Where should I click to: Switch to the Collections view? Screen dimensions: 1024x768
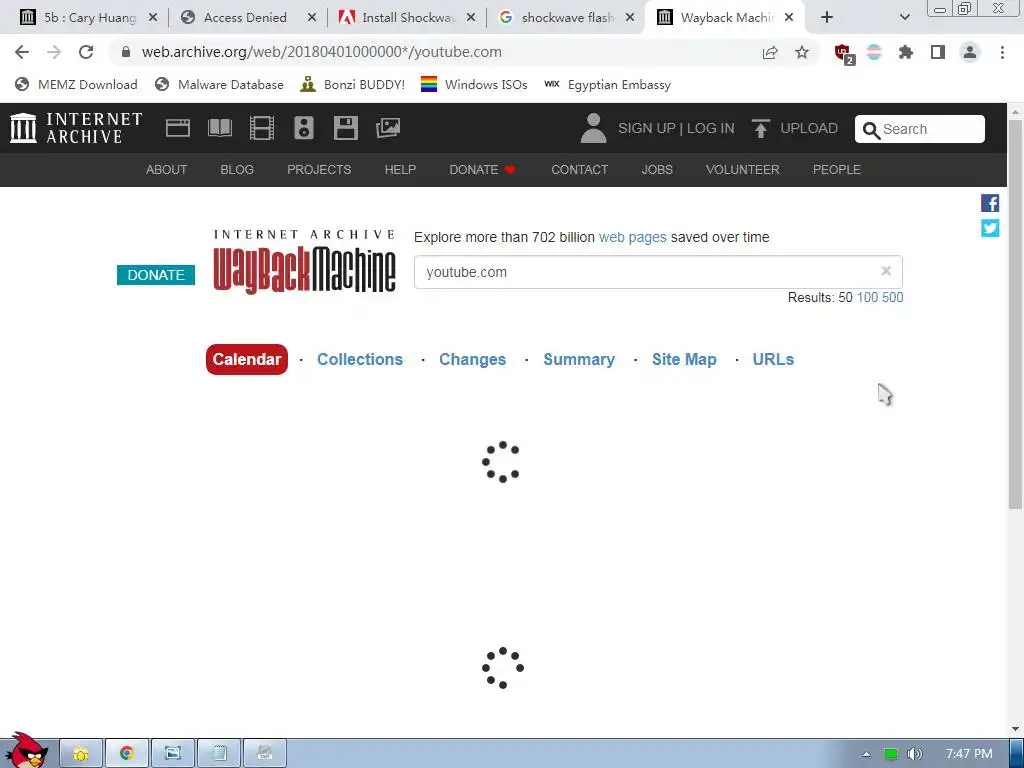(x=360, y=359)
